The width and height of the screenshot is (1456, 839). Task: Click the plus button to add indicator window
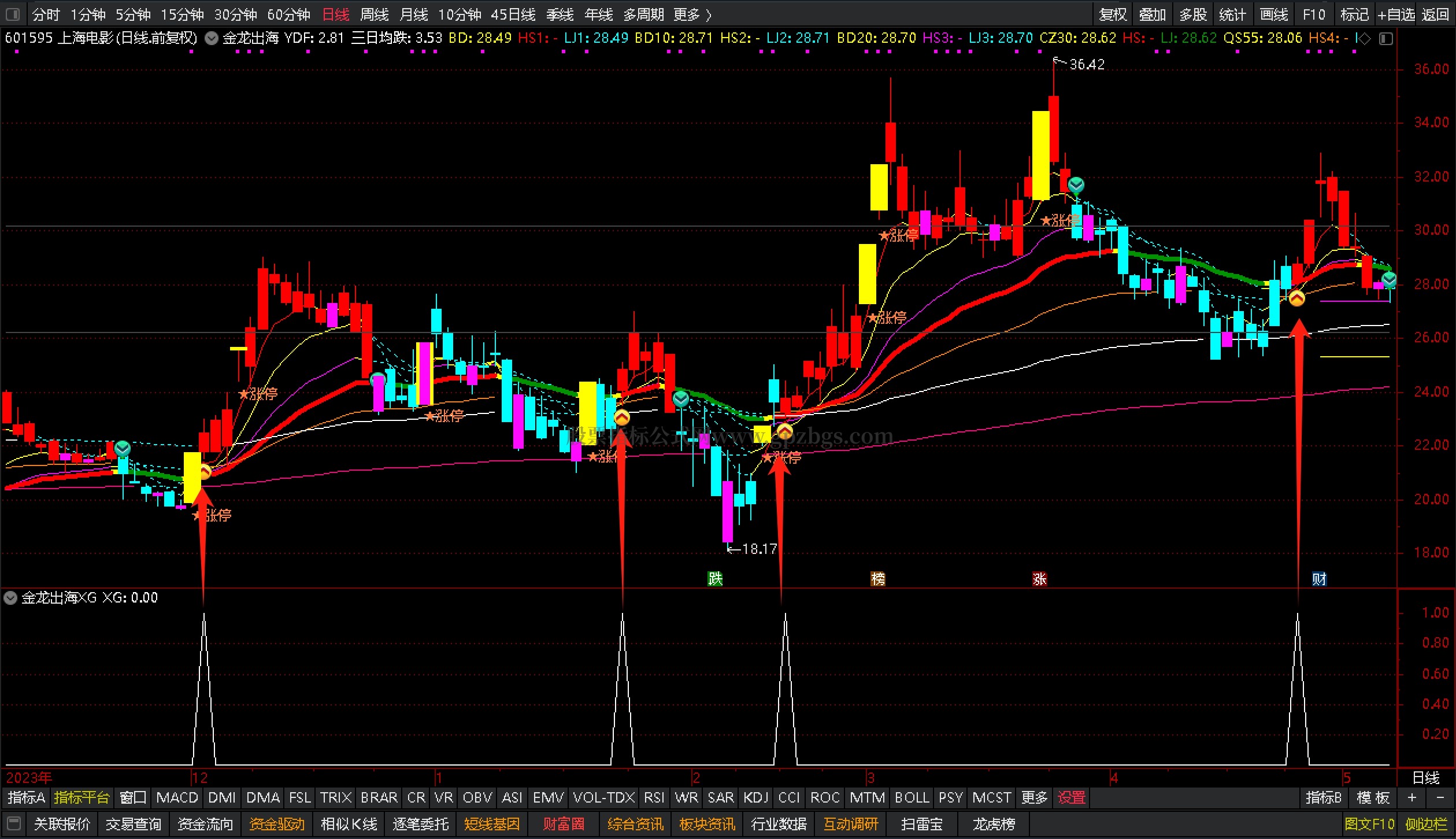click(x=1412, y=798)
